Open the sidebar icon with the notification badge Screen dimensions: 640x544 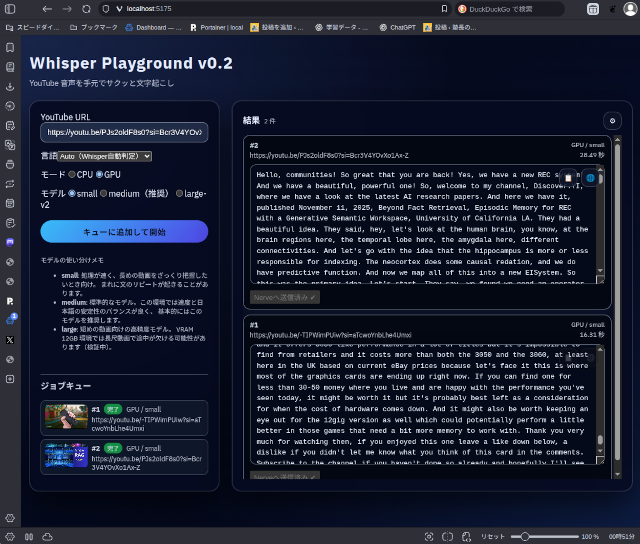coord(10,320)
